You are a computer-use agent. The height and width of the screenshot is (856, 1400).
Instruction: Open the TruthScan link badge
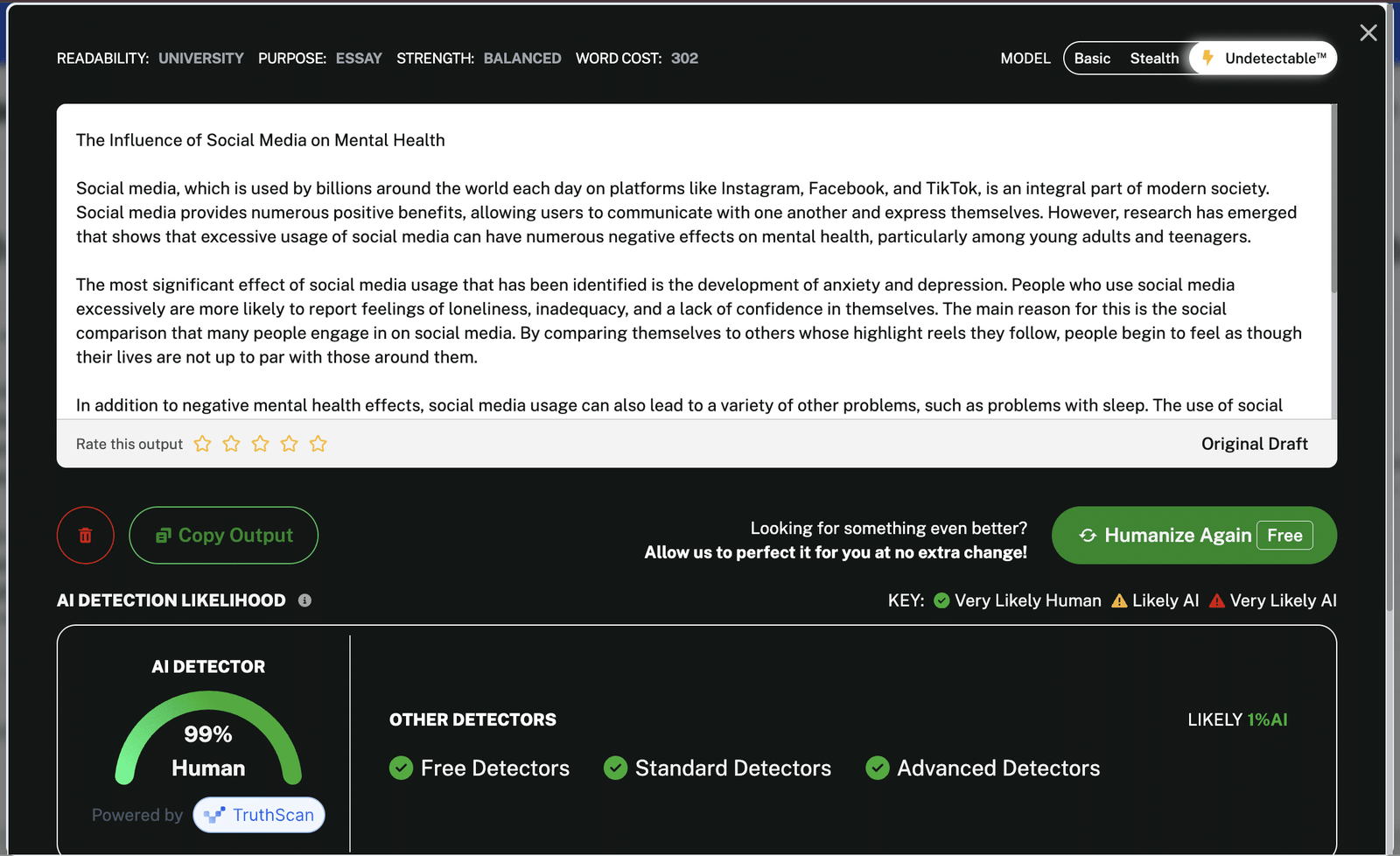click(259, 815)
